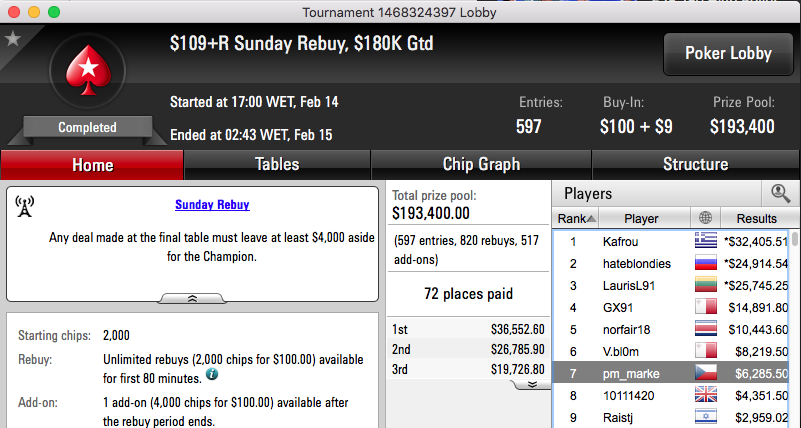The height and width of the screenshot is (428, 801).
Task: Select player pm_marke row
Action: 671,373
